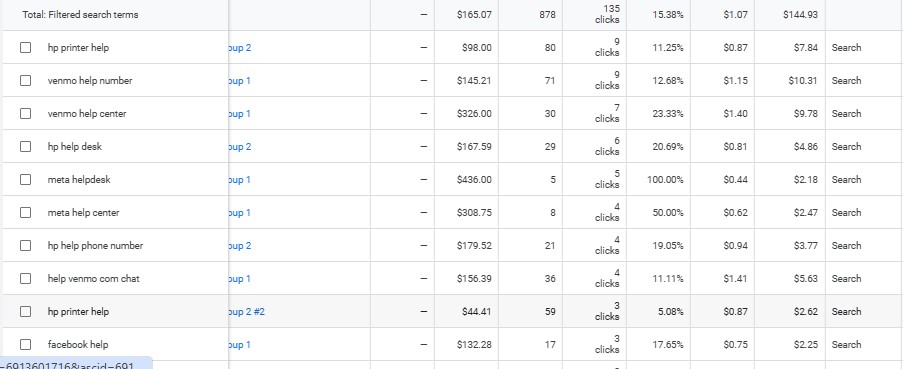Select the venmo help center row checkbox
This screenshot has width=903, height=369.
[x=25, y=113]
